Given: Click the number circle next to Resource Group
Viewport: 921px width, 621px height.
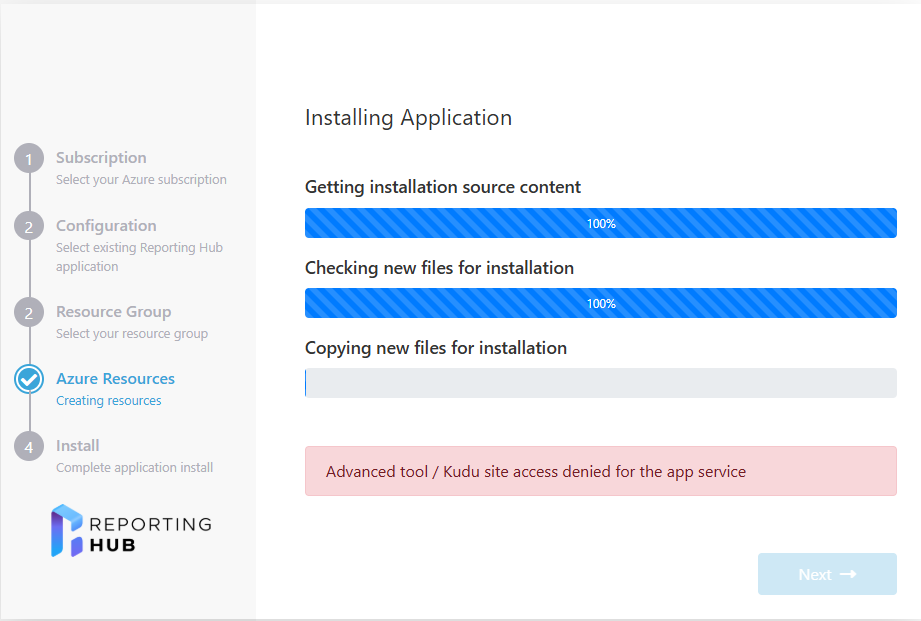Looking at the screenshot, I should tap(29, 313).
